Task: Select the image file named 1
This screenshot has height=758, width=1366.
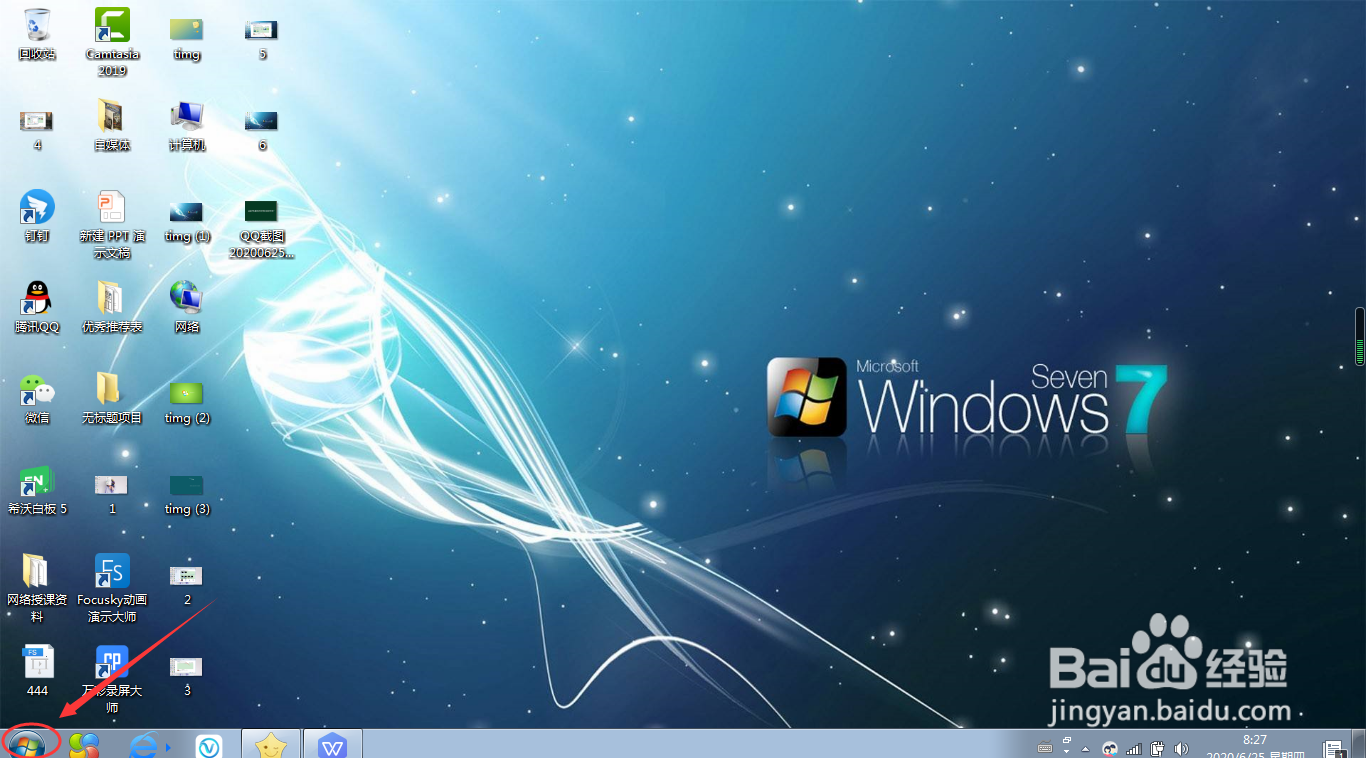Action: tap(112, 493)
